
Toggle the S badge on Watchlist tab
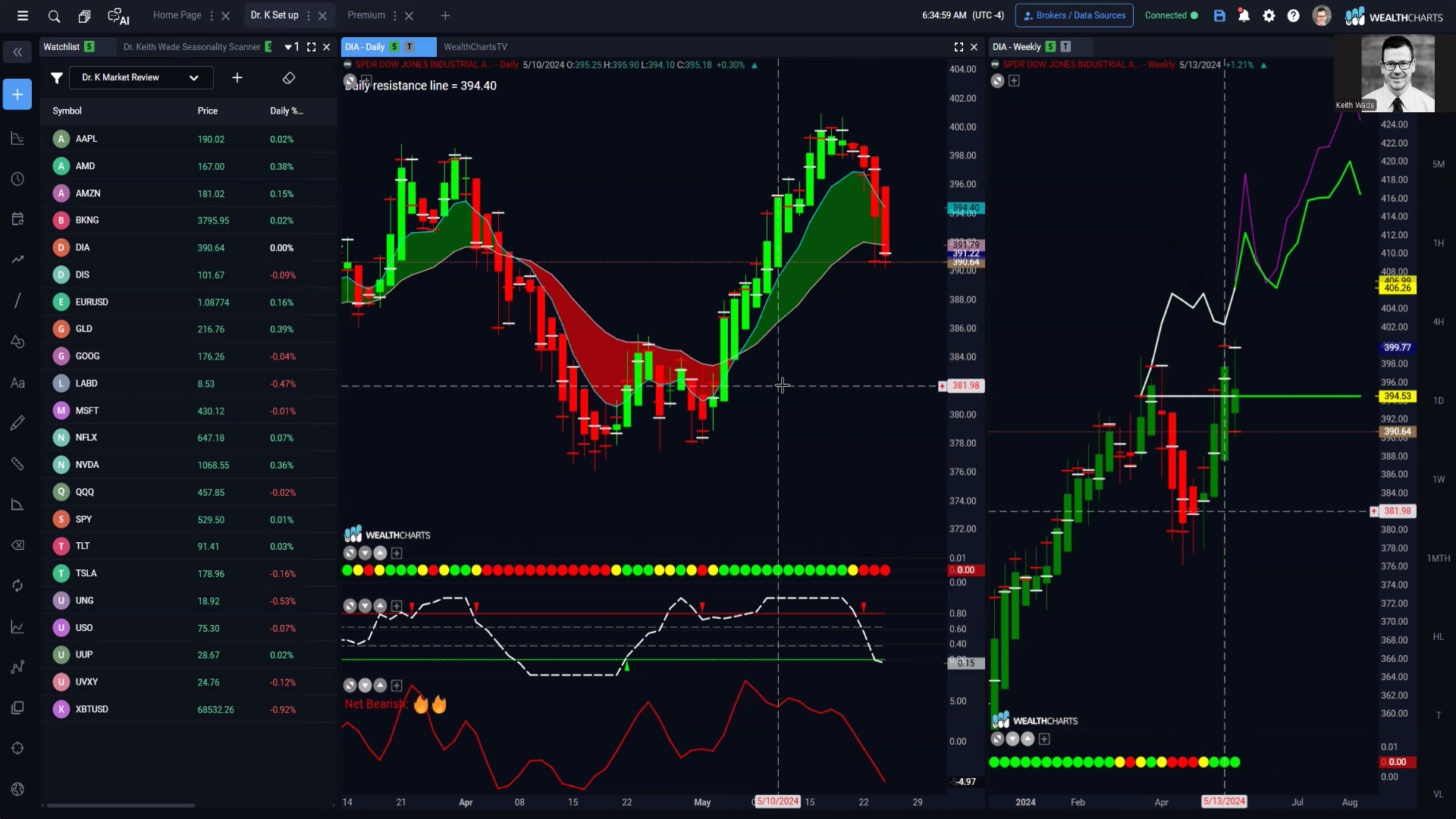[x=89, y=47]
